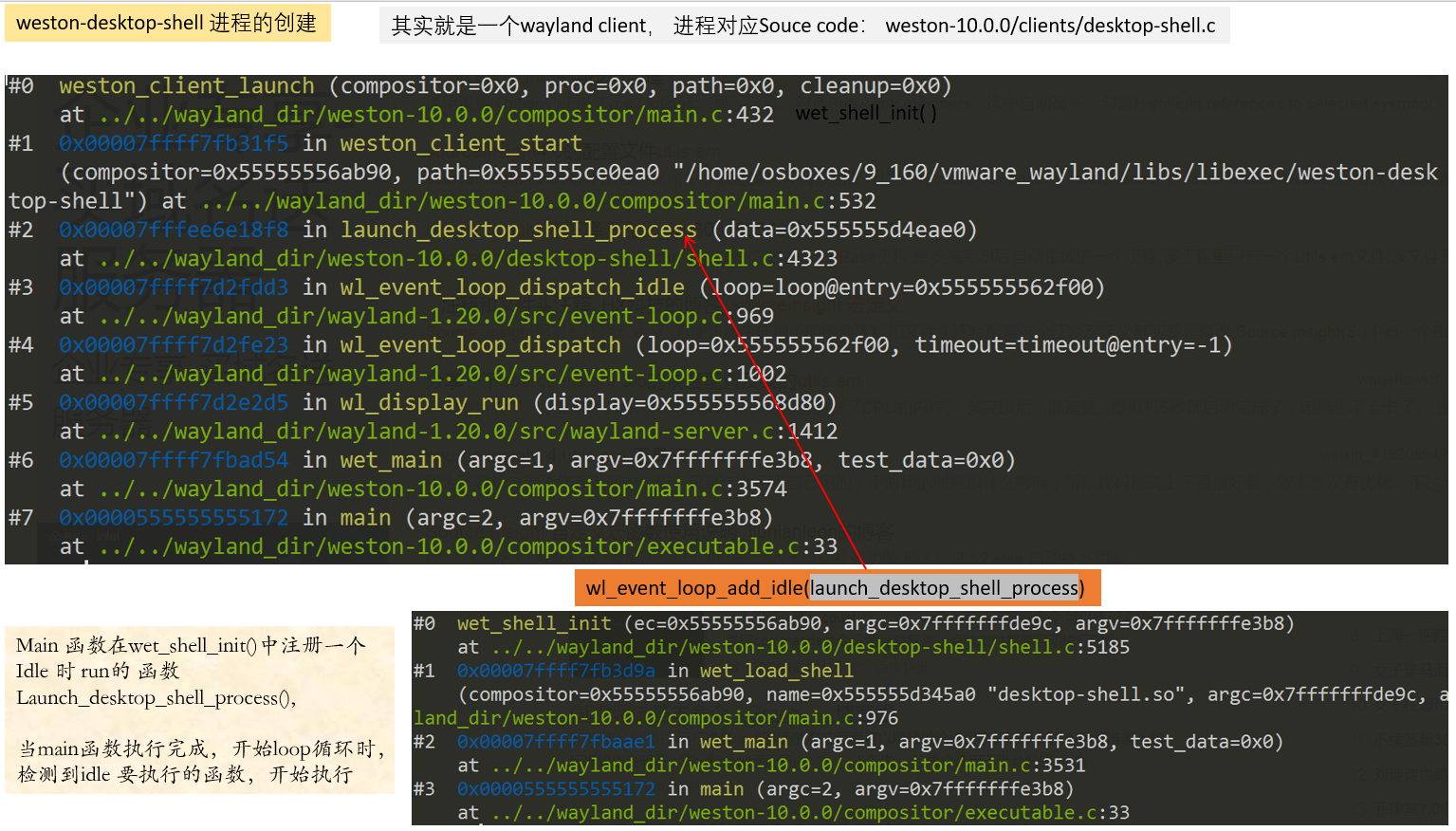Click the note line starting '当main函数执行完成'

[202, 749]
